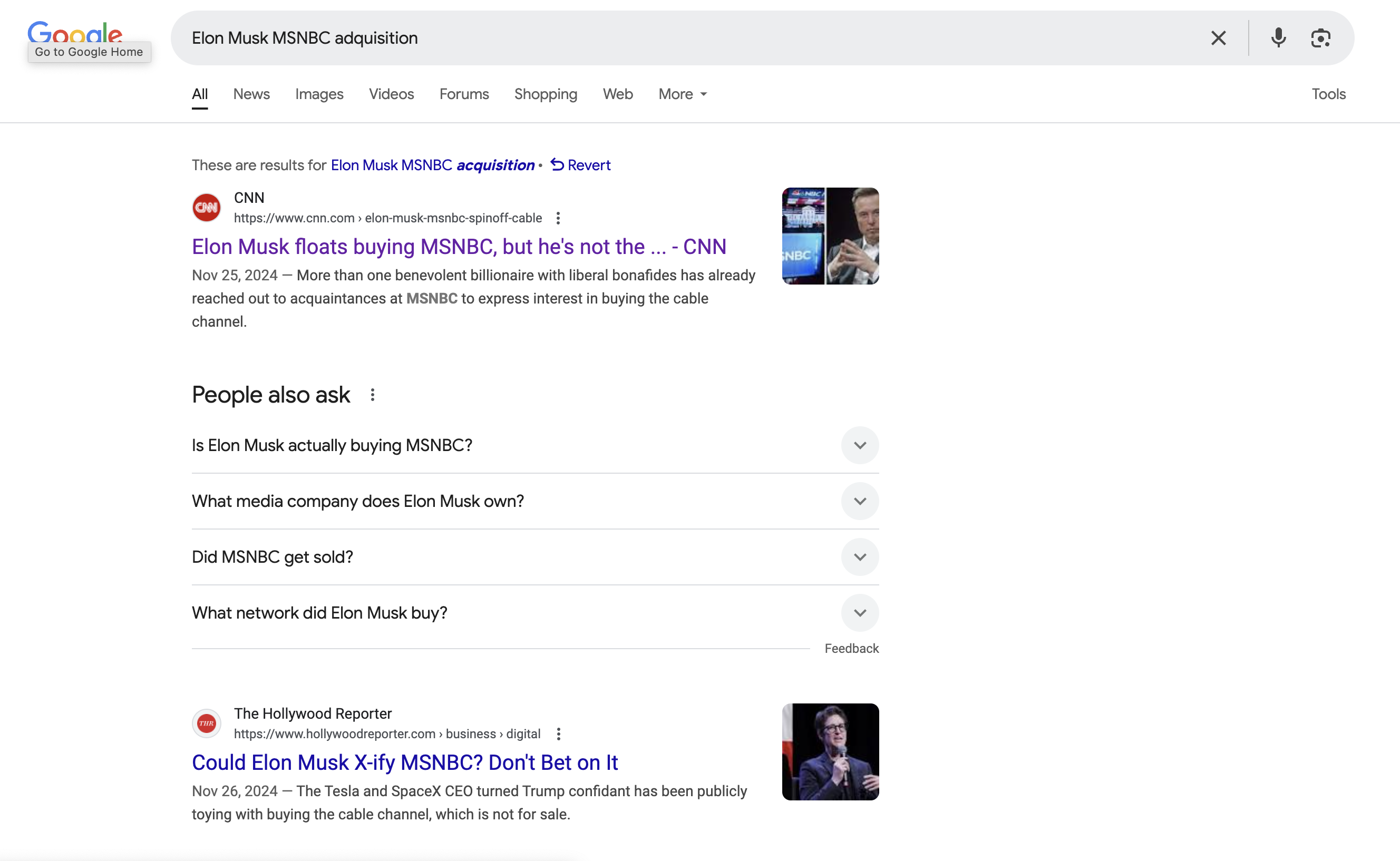This screenshot has height=861, width=1400.
Task: Click The Hollywood Reporter favicon icon
Action: pos(206,723)
